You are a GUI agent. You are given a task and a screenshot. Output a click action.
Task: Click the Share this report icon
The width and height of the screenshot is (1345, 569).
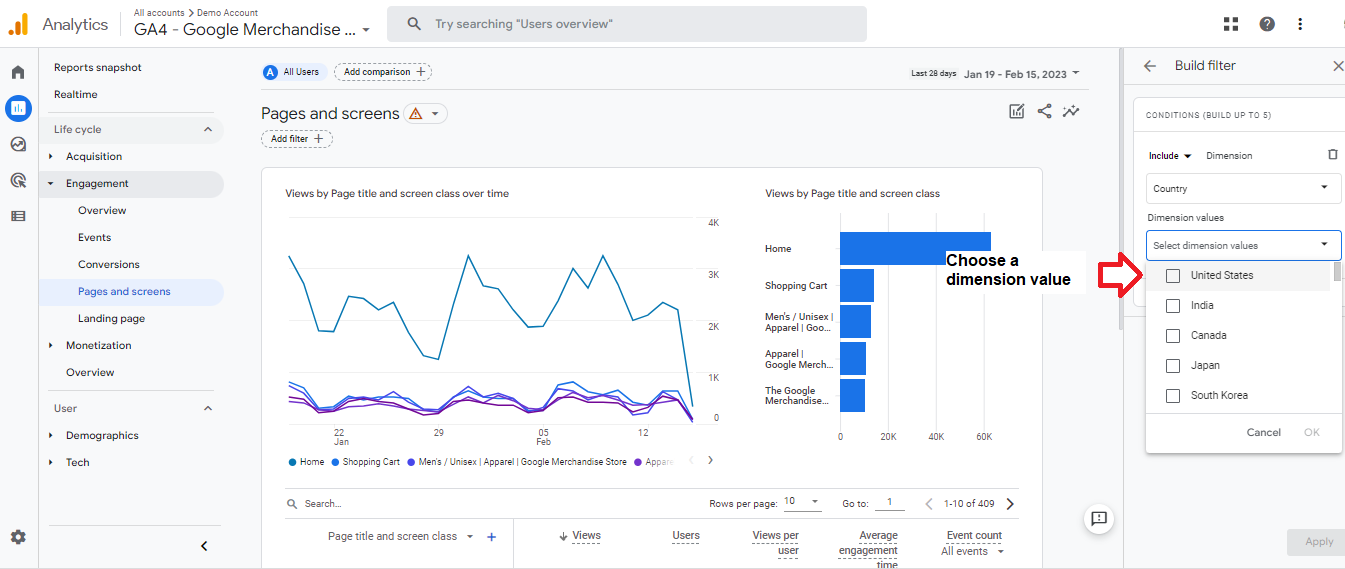click(x=1044, y=111)
